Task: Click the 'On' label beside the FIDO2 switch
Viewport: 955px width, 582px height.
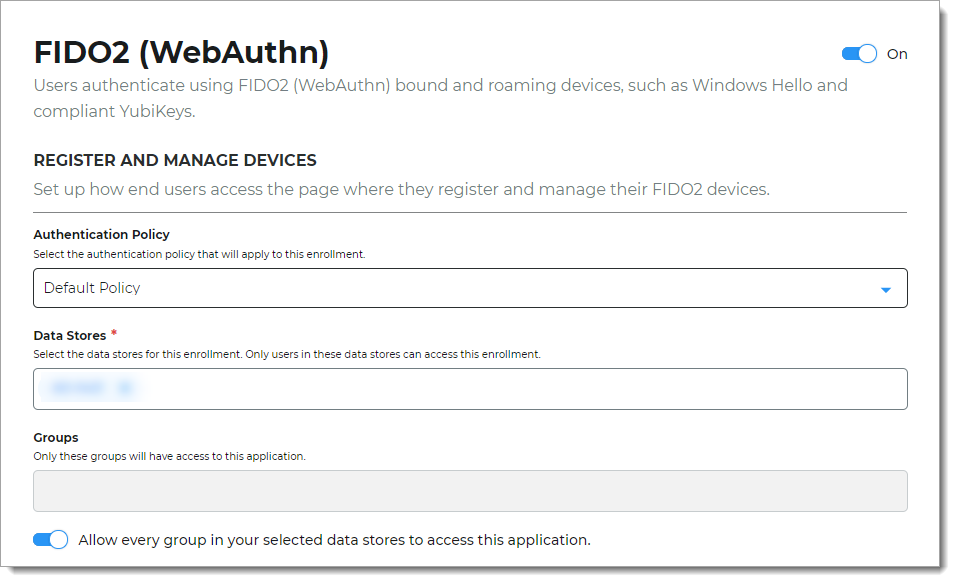Action: tap(897, 54)
